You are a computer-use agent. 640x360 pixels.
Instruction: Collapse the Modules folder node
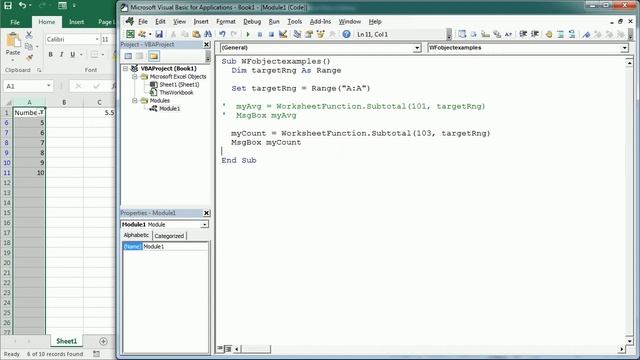[x=135, y=100]
